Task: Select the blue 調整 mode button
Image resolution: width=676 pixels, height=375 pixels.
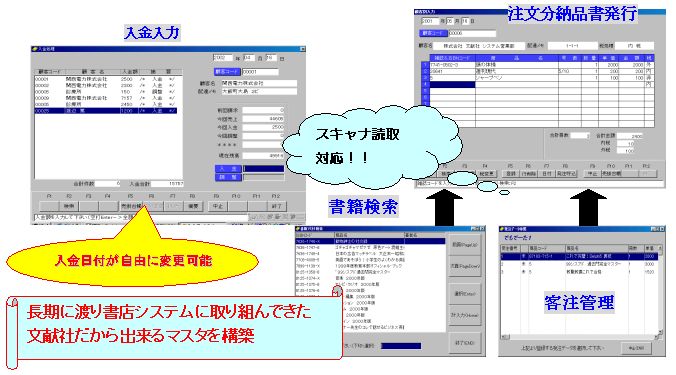Action: point(228,177)
